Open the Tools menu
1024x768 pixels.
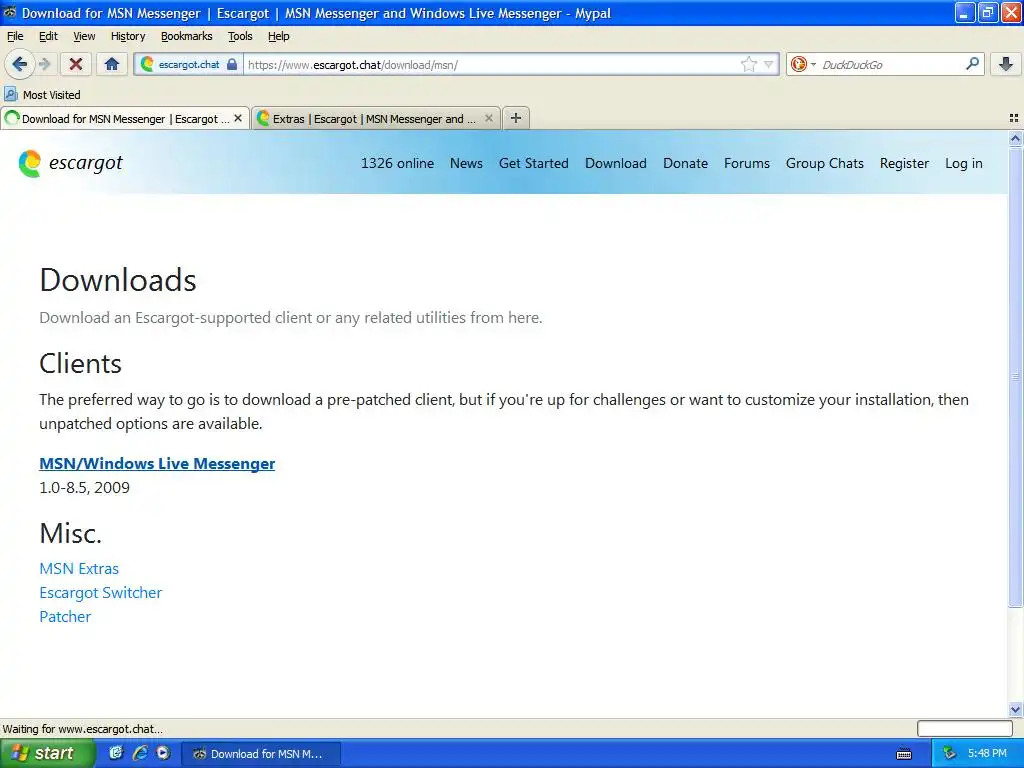coord(240,36)
